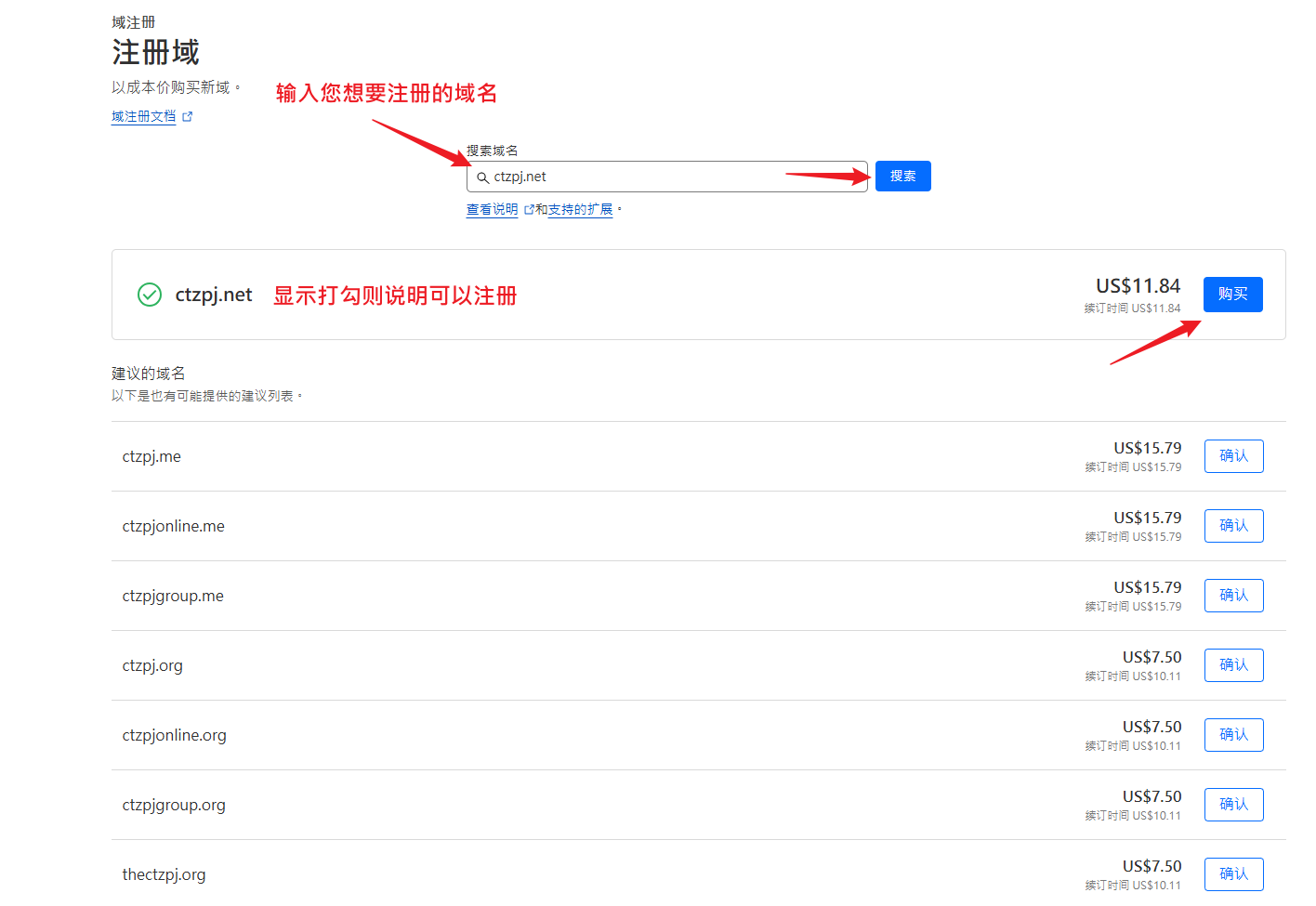Open the 支持的扩展 link

[580, 210]
